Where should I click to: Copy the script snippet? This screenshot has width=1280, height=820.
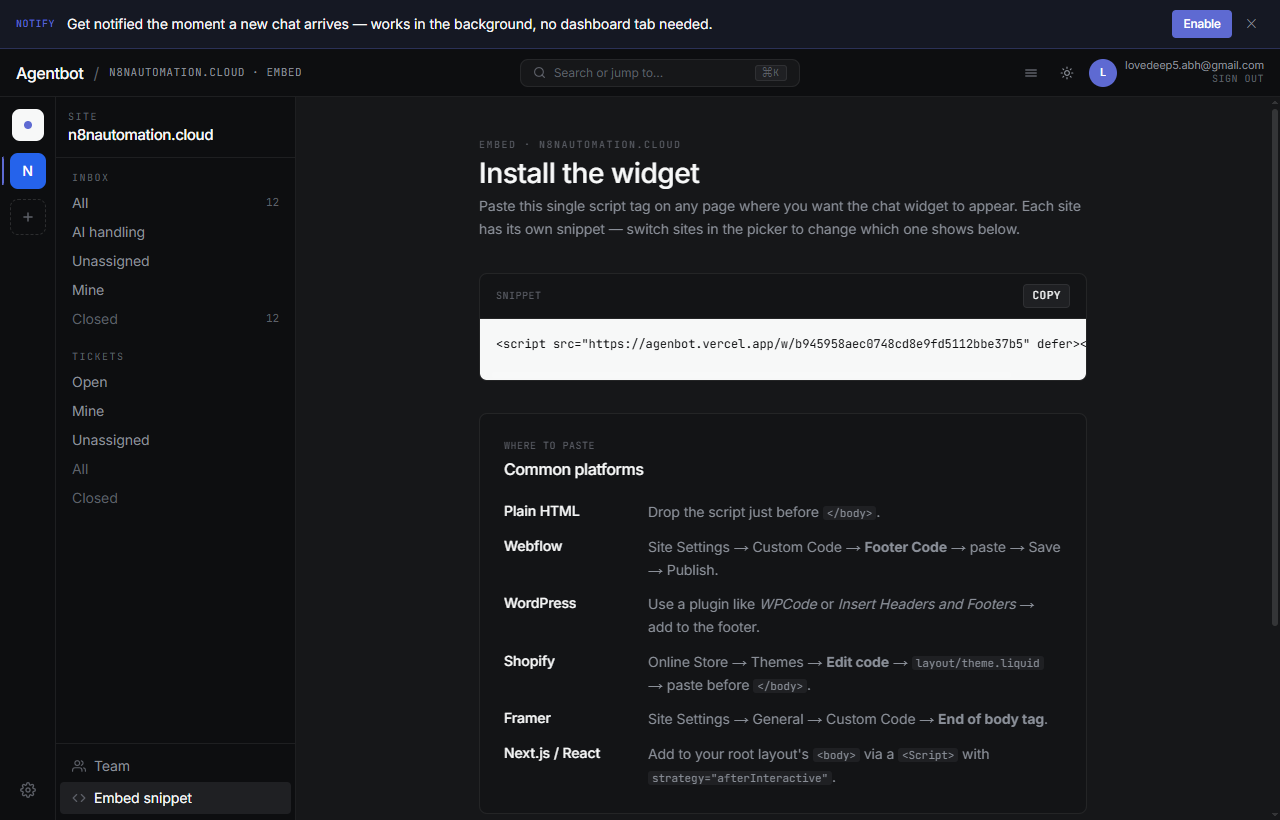tap(1046, 295)
